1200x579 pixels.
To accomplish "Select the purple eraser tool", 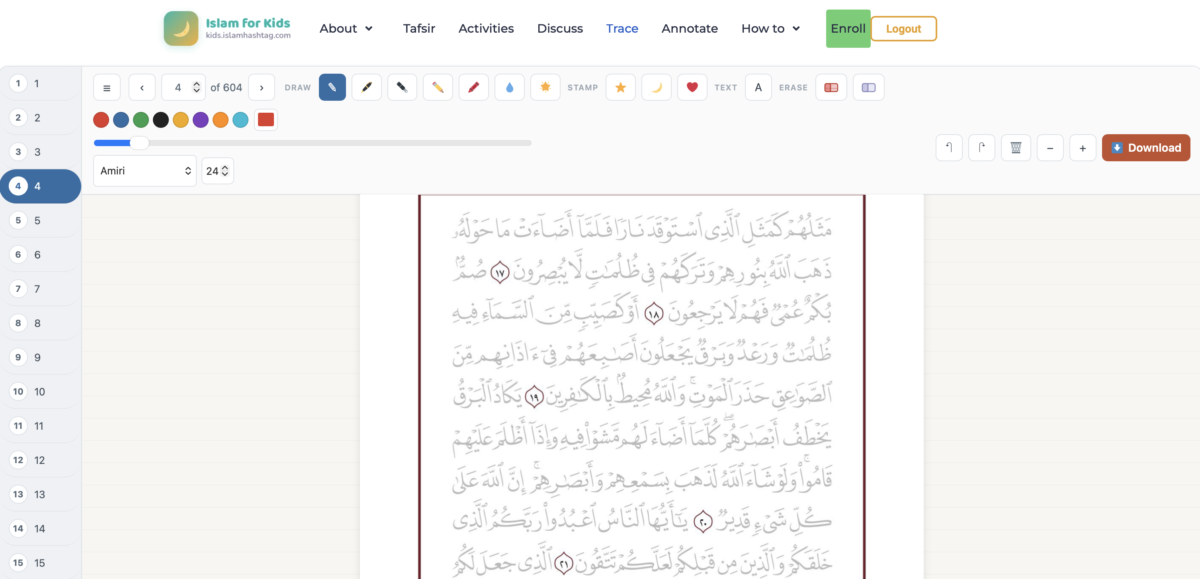I will pyautogui.click(x=868, y=87).
